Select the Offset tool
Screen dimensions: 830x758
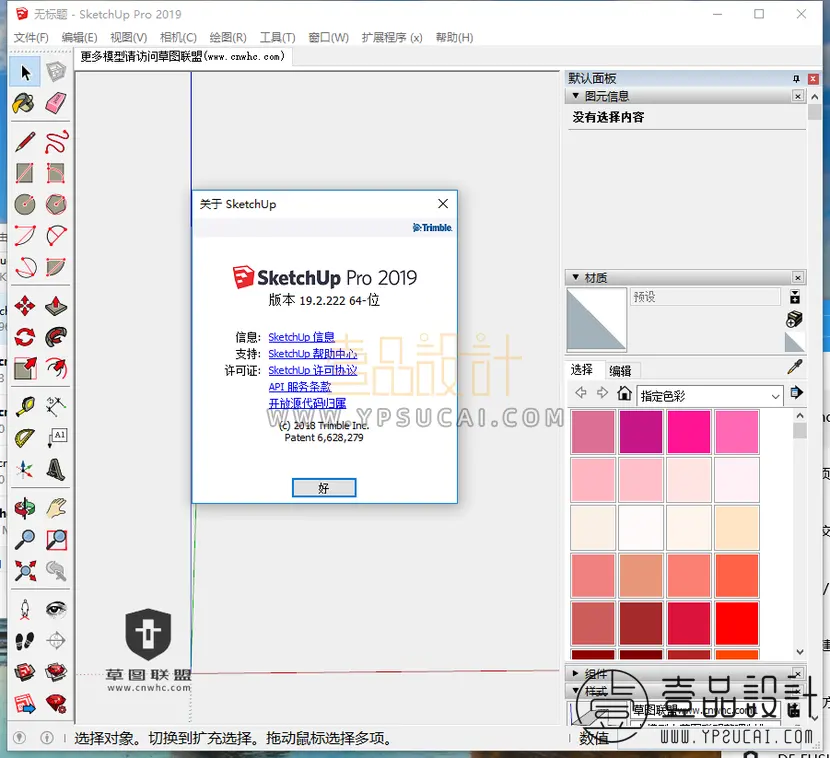(56, 368)
